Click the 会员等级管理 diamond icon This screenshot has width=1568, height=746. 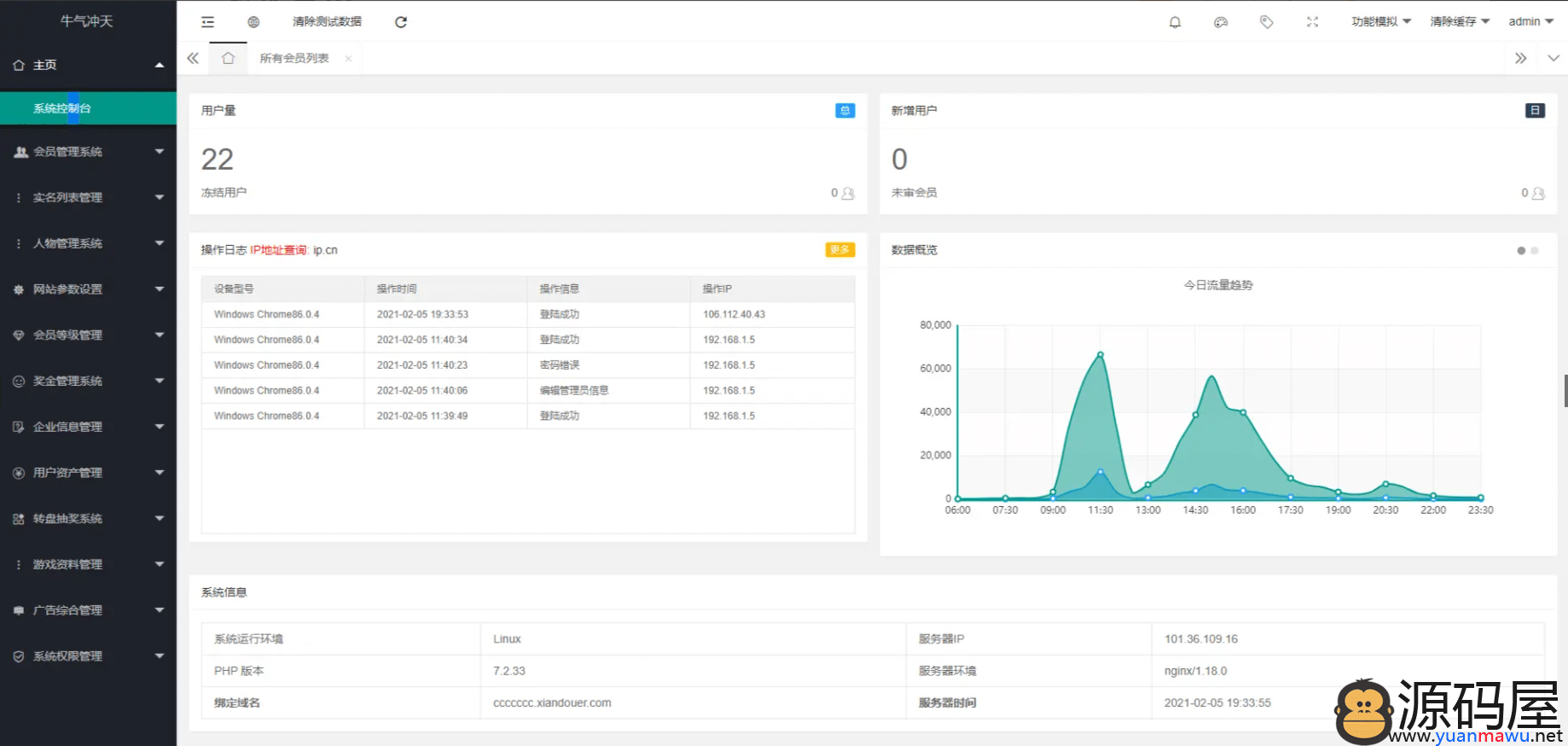(19, 335)
